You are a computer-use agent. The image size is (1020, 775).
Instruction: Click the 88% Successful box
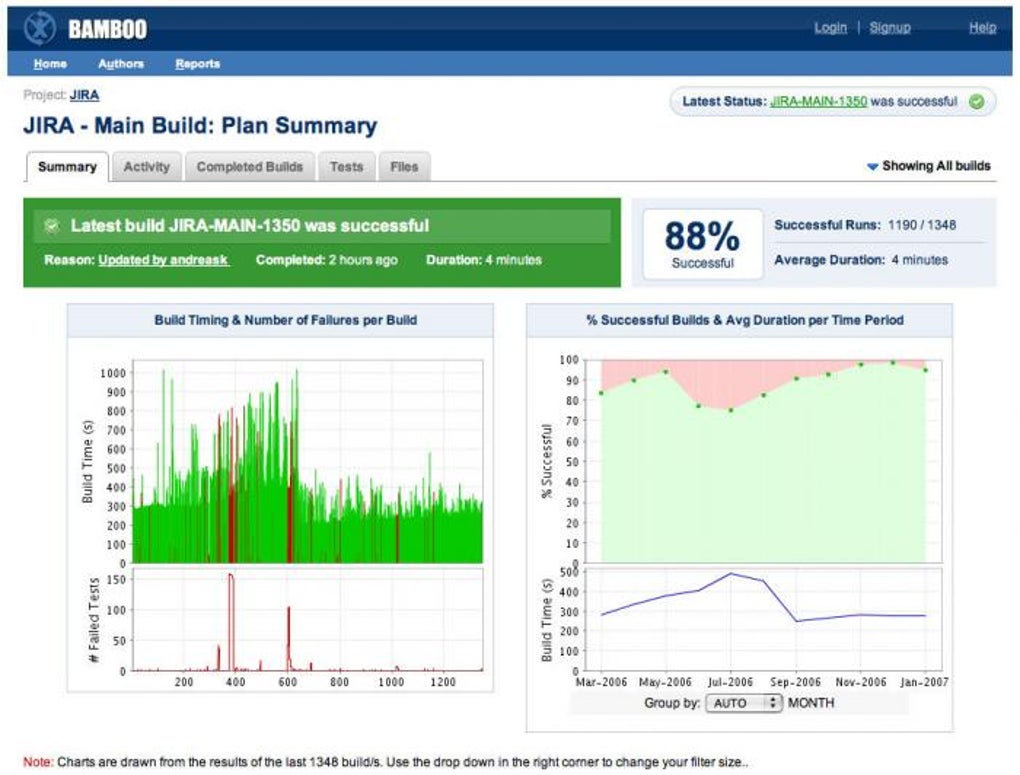coord(703,244)
